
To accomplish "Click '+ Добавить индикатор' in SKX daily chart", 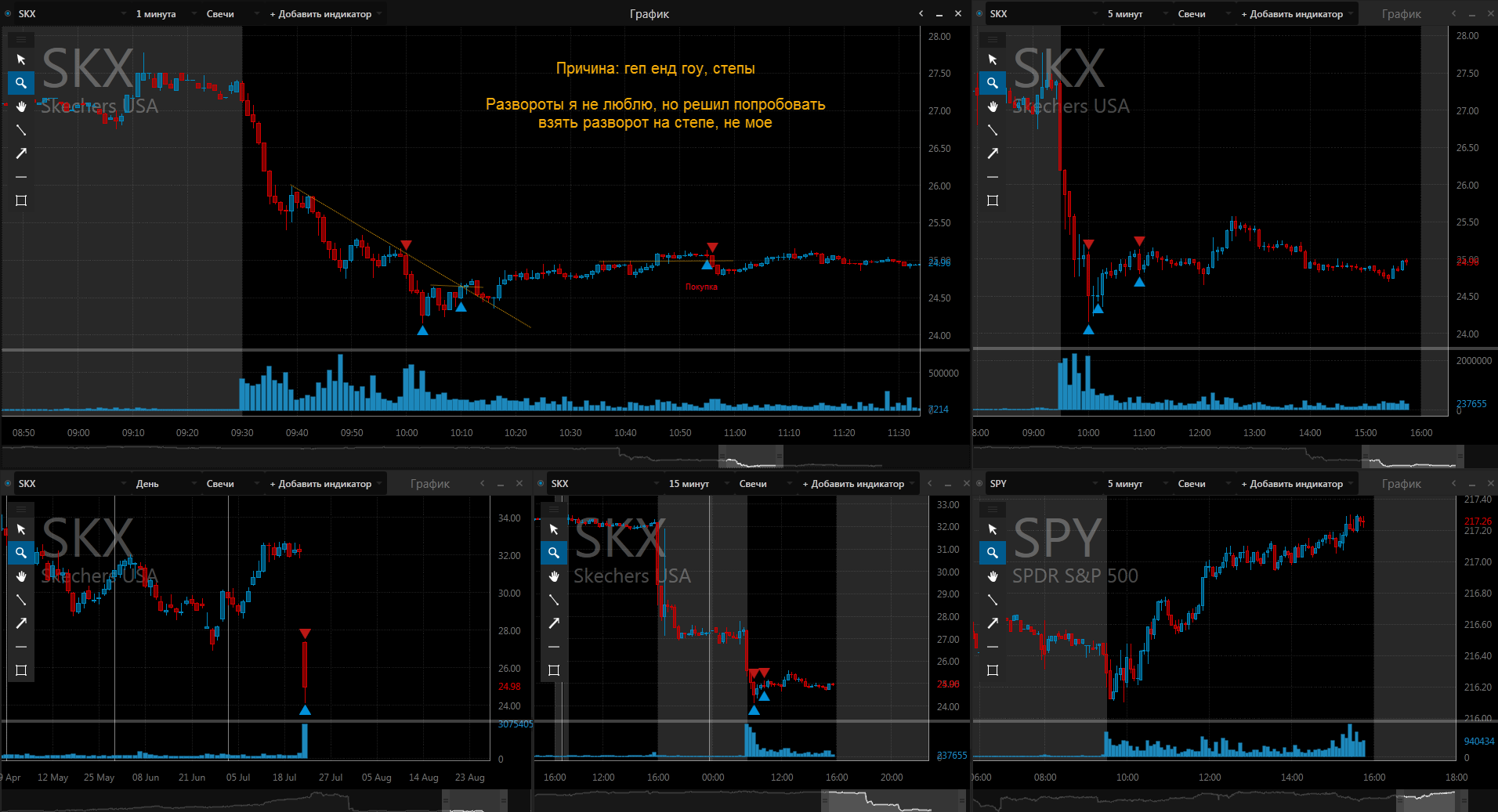I will [x=326, y=484].
